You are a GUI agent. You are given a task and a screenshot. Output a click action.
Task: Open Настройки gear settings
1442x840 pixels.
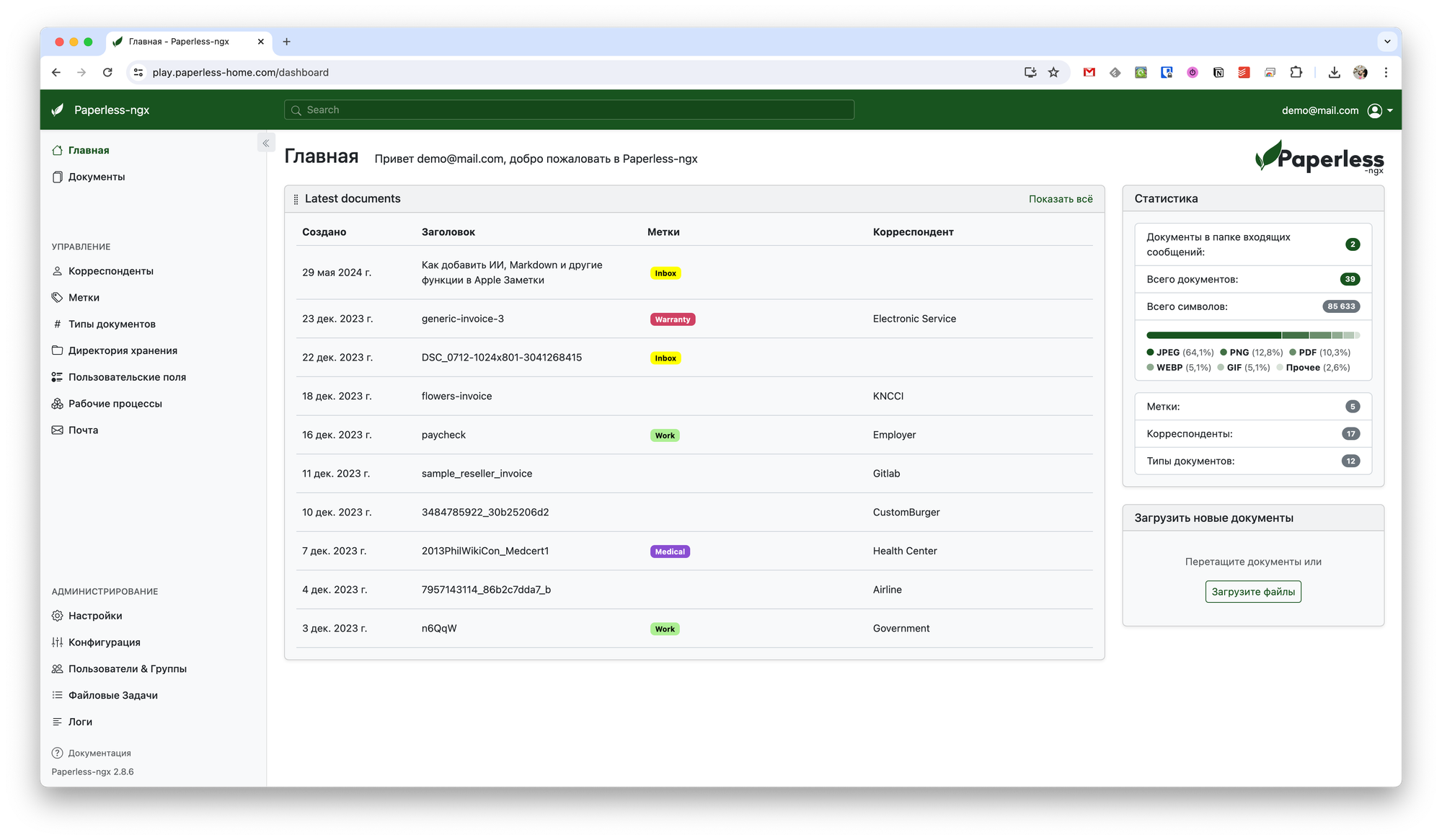click(95, 616)
